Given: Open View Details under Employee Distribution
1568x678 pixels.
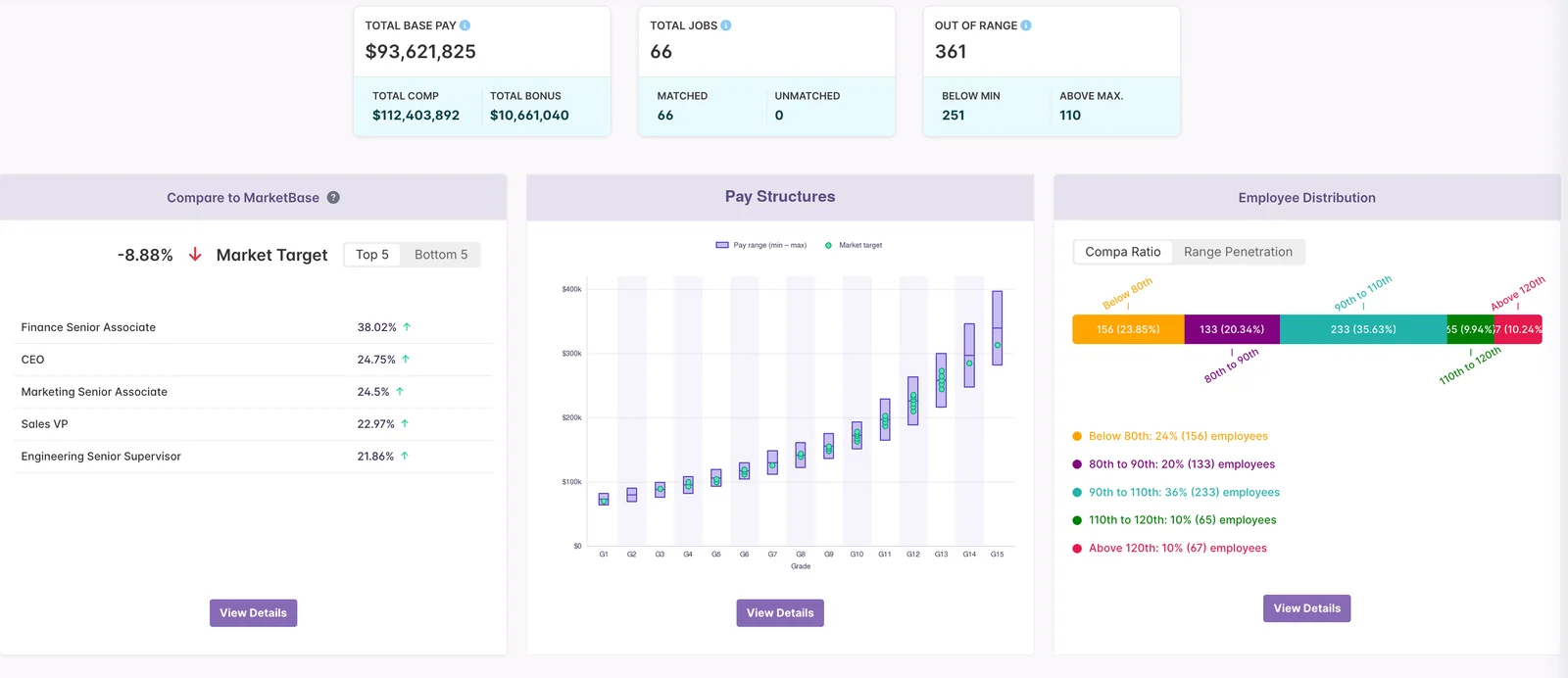Looking at the screenshot, I should click(1307, 608).
